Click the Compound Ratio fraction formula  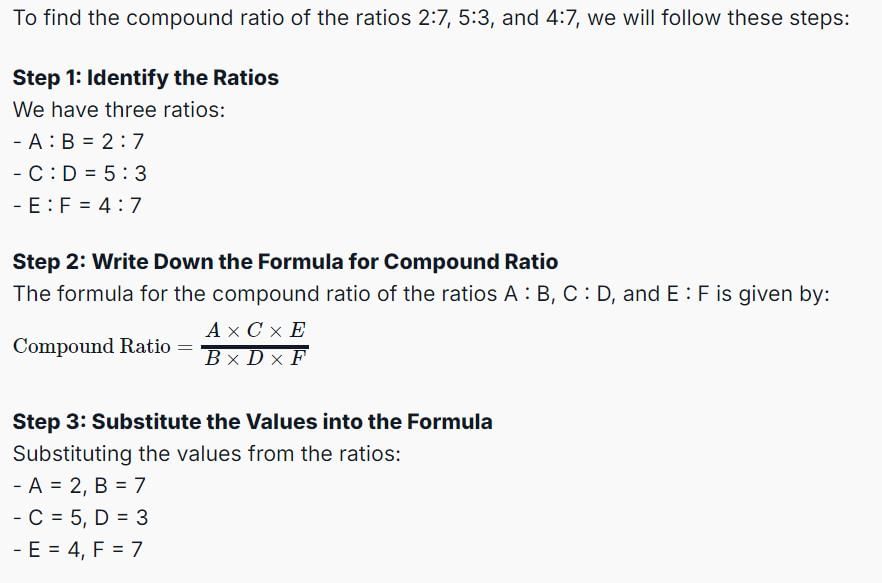[161, 345]
